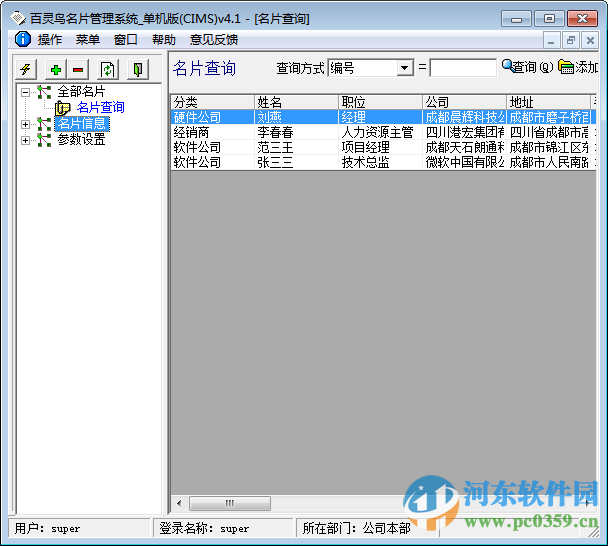Click the 职位 column header
Screen dimensions: 608x546
click(x=381, y=102)
